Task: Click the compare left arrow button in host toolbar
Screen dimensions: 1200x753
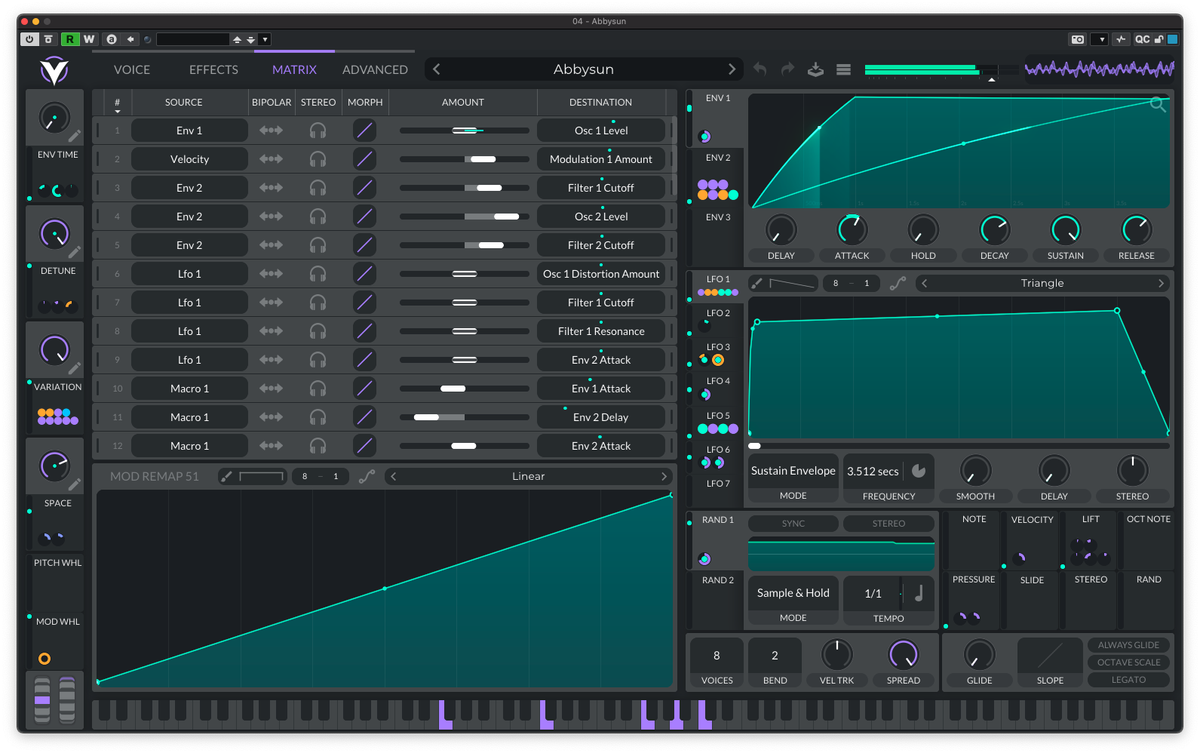Action: pos(130,39)
